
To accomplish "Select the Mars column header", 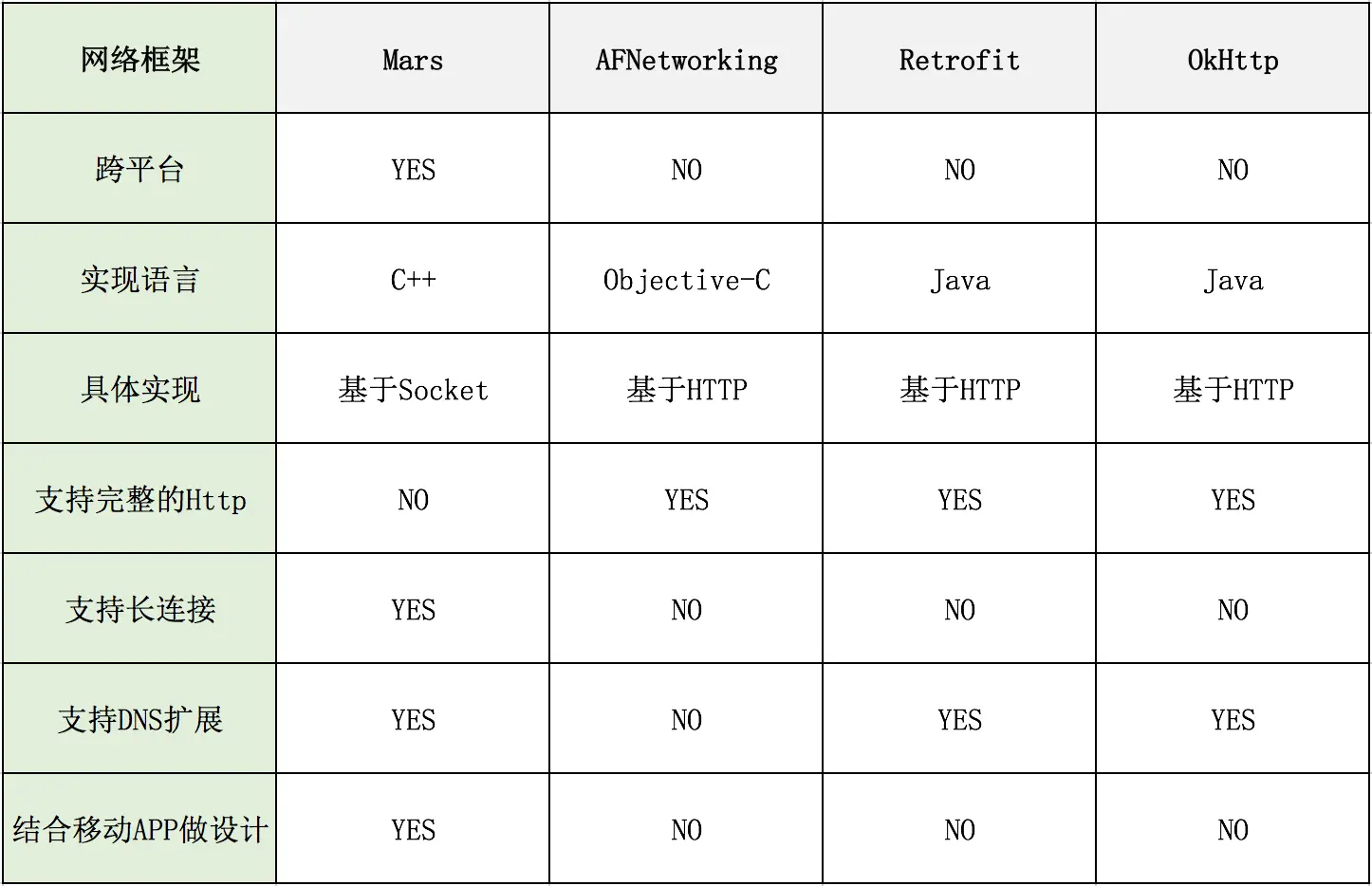I will pyautogui.click(x=413, y=59).
